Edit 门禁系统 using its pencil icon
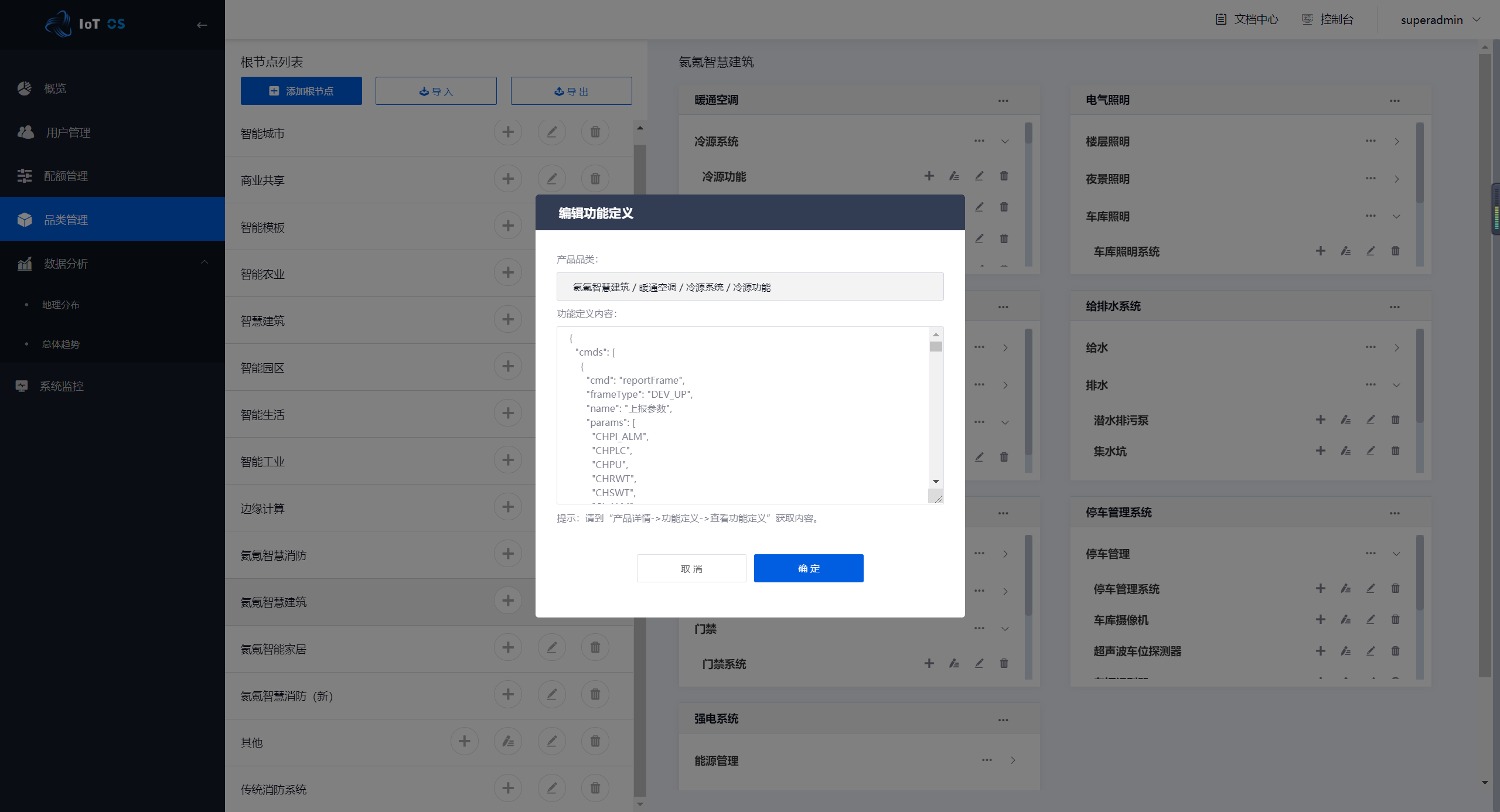This screenshot has height=812, width=1500. tap(979, 663)
